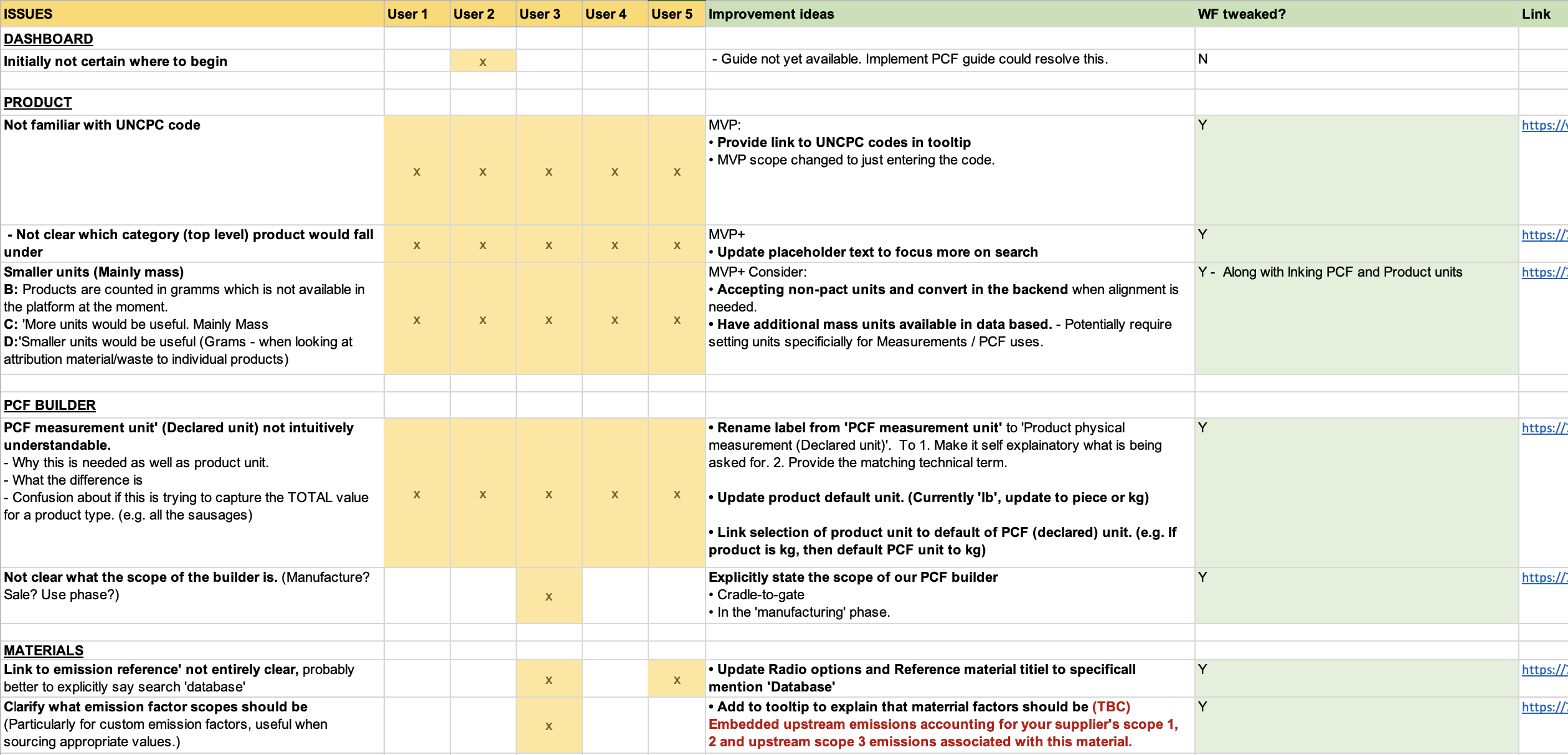This screenshot has height=755, width=1568.
Task: Open the link in UNCPC code row
Action: coord(1544,125)
